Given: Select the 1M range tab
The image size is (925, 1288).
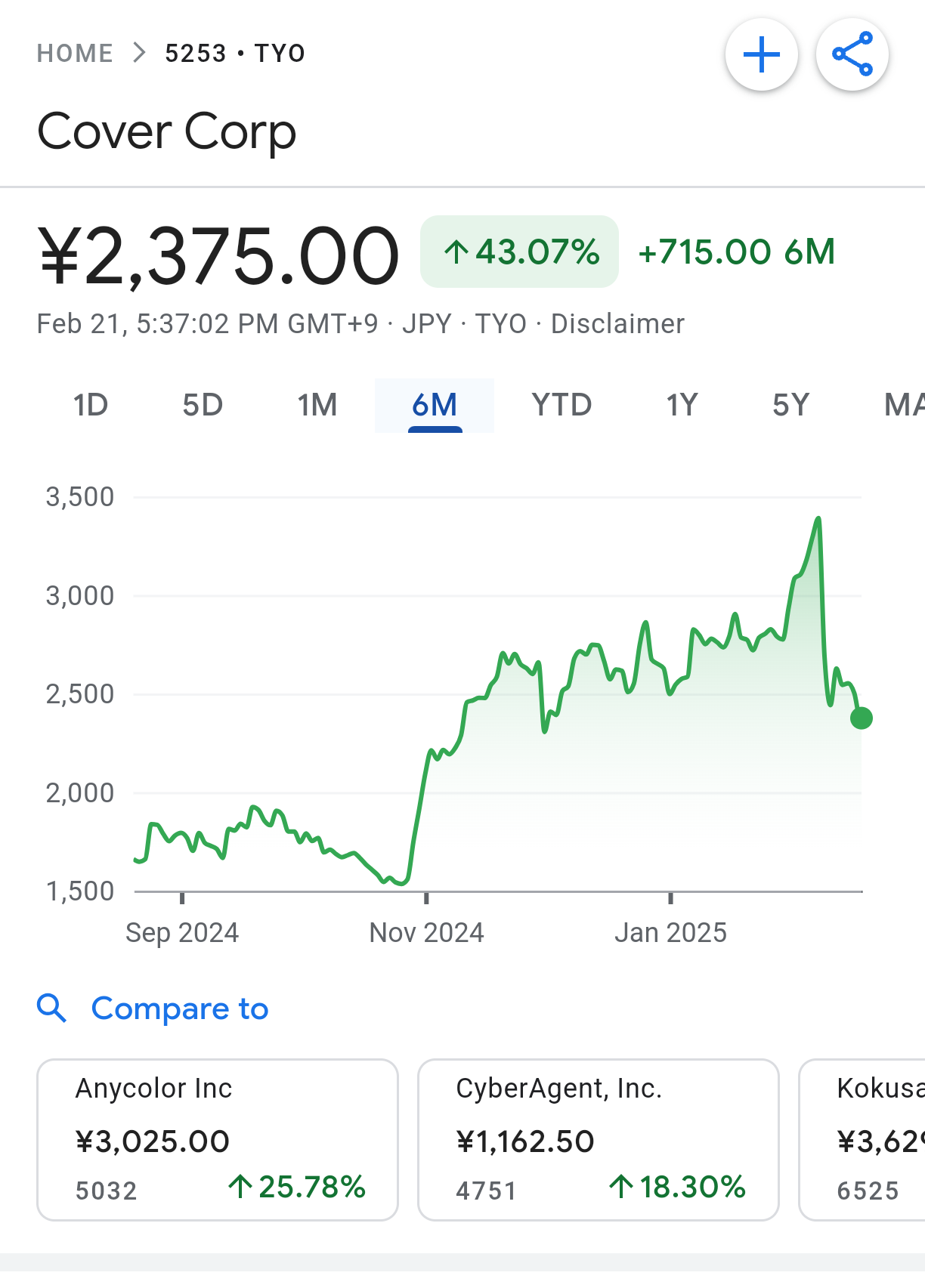Looking at the screenshot, I should 317,406.
